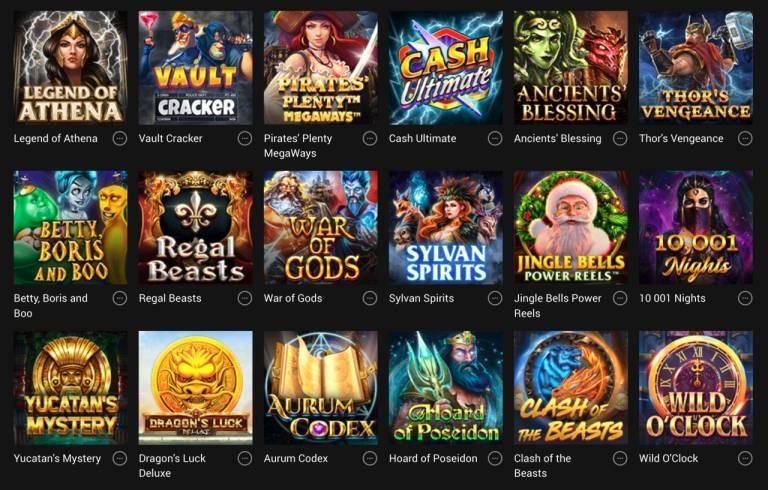The height and width of the screenshot is (490, 768).
Task: Click the Clash of the Beasts title text
Action: 542,466
